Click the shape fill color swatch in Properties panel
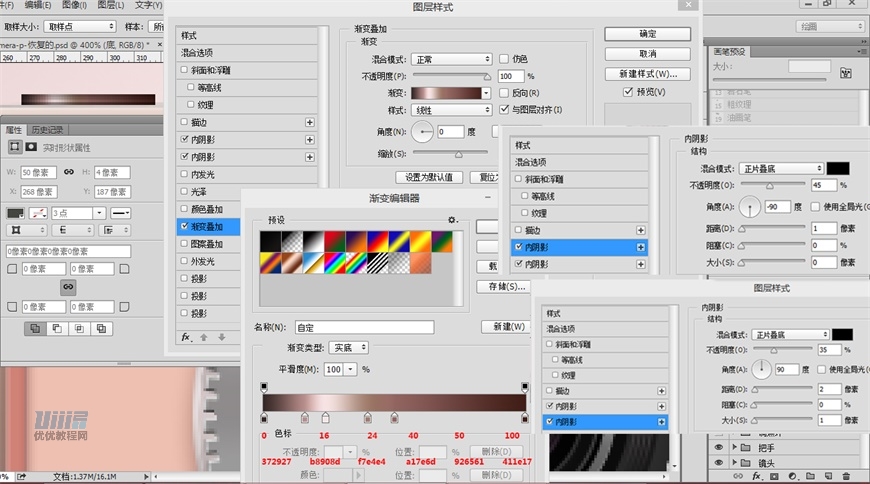Image resolution: width=870 pixels, height=484 pixels. tap(15, 213)
